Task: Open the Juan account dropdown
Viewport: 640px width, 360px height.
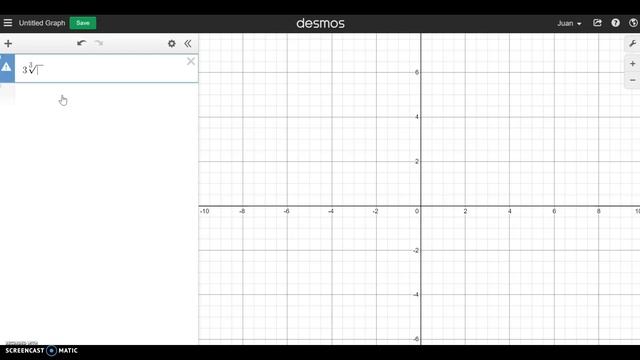Action: tap(569, 23)
